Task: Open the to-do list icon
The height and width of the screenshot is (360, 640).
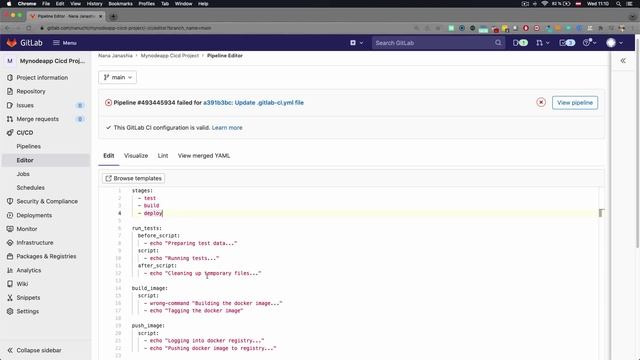Action: click(567, 43)
